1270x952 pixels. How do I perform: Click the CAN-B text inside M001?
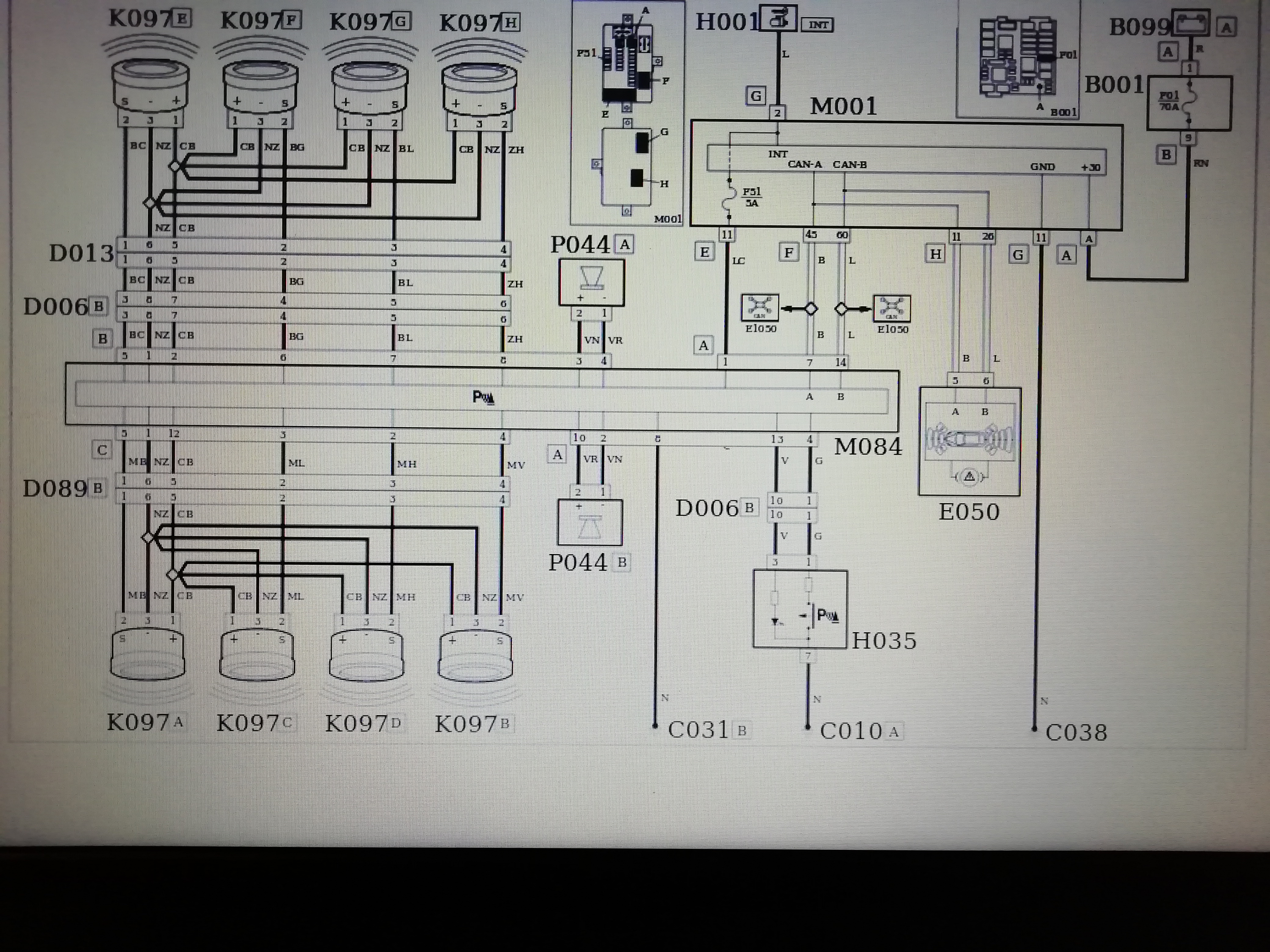850,165
